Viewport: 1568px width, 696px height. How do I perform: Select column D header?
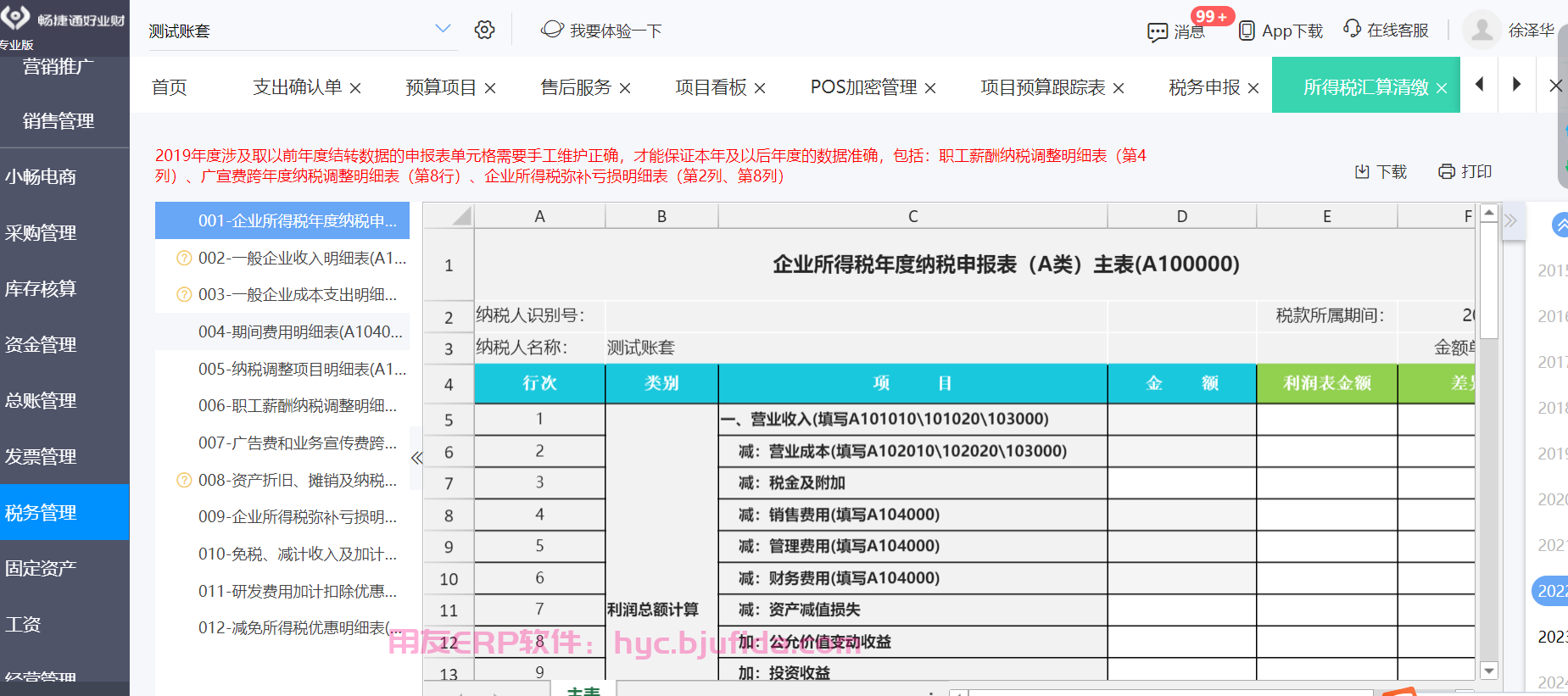pos(1182,216)
